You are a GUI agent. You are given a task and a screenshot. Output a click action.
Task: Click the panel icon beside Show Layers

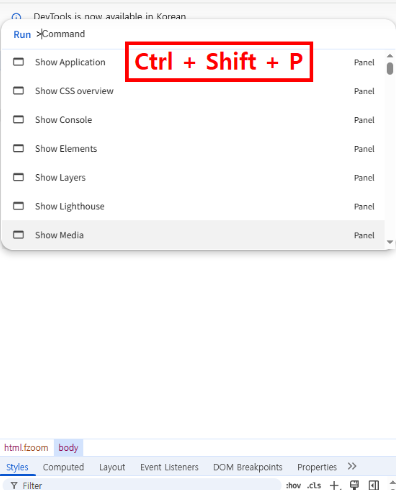click(18, 177)
